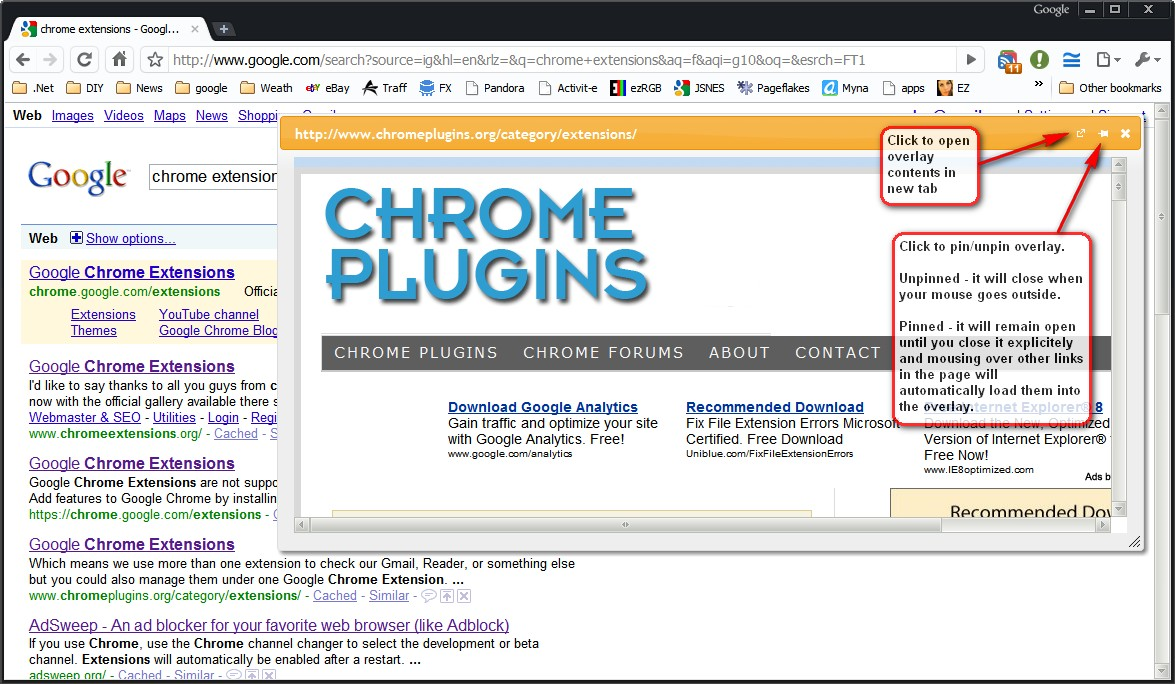Toggle the overlay pin/unpin icon

click(x=1103, y=134)
